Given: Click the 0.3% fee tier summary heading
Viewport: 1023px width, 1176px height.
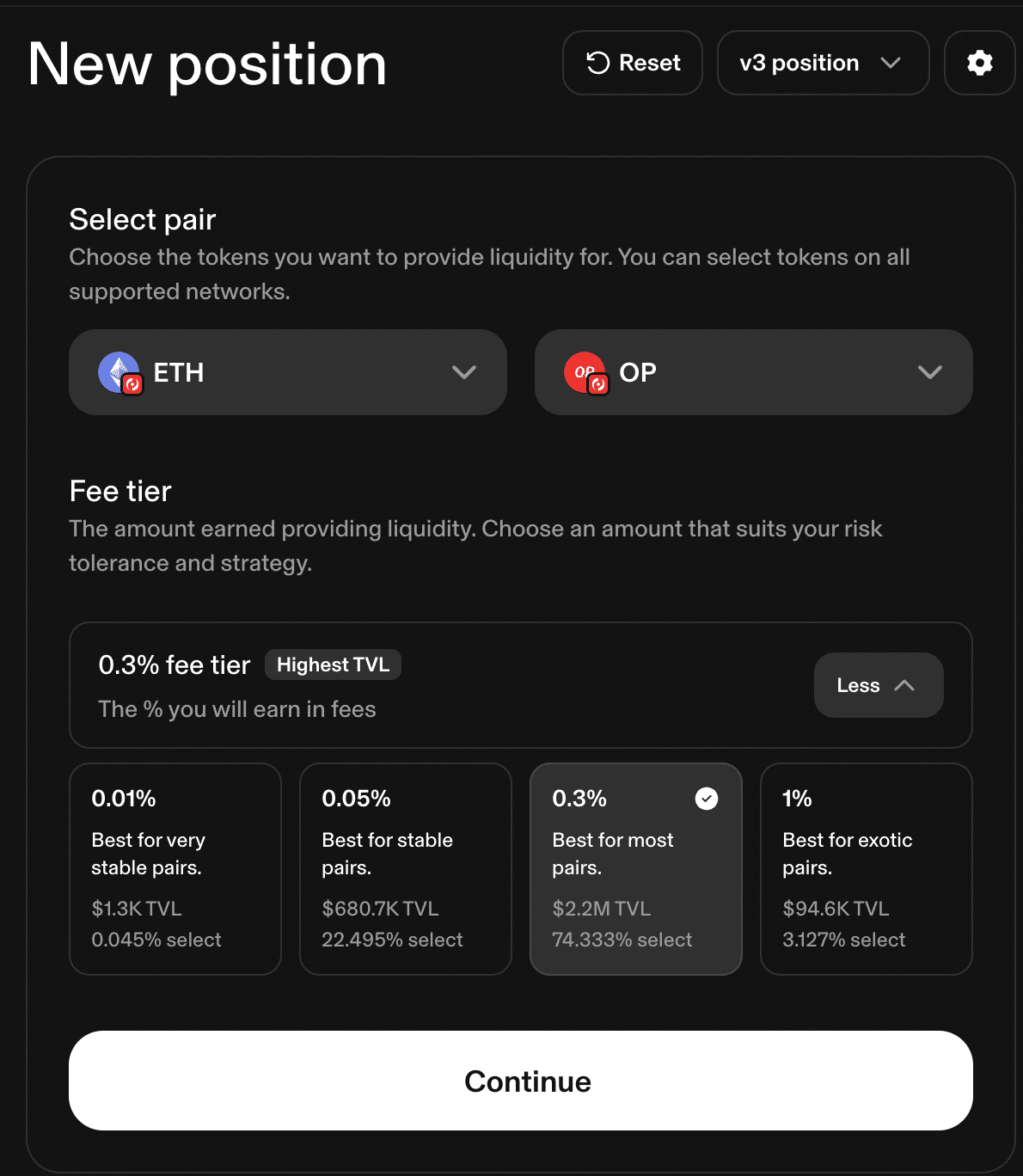Looking at the screenshot, I should tap(175, 665).
